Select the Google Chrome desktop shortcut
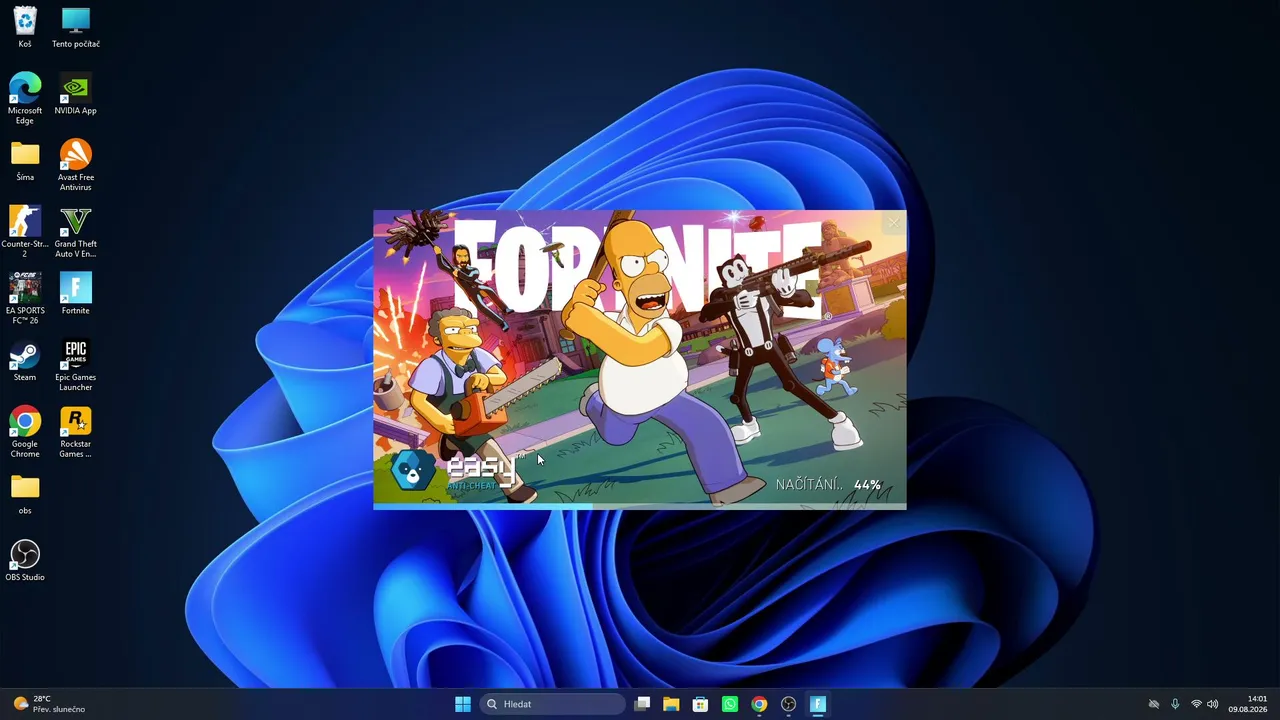Viewport: 1280px width, 720px height. tap(25, 432)
